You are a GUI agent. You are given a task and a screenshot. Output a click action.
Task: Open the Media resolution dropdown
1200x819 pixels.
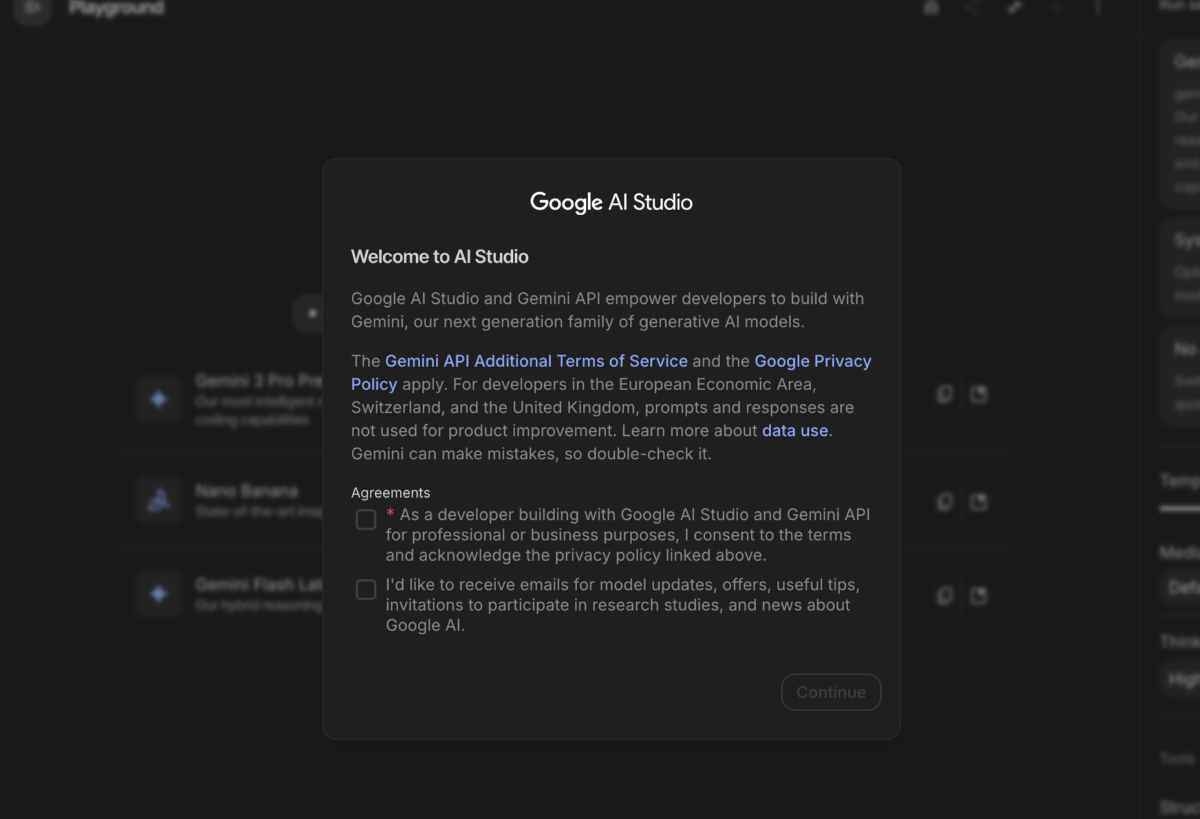tap(1181, 588)
